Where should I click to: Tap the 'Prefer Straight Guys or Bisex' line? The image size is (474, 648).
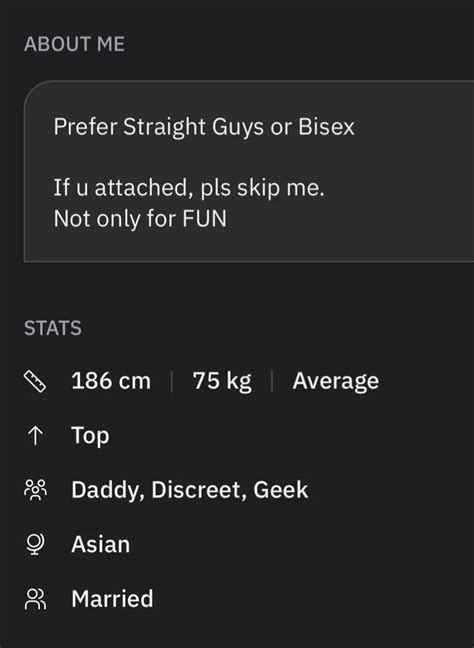pyautogui.click(x=204, y=126)
